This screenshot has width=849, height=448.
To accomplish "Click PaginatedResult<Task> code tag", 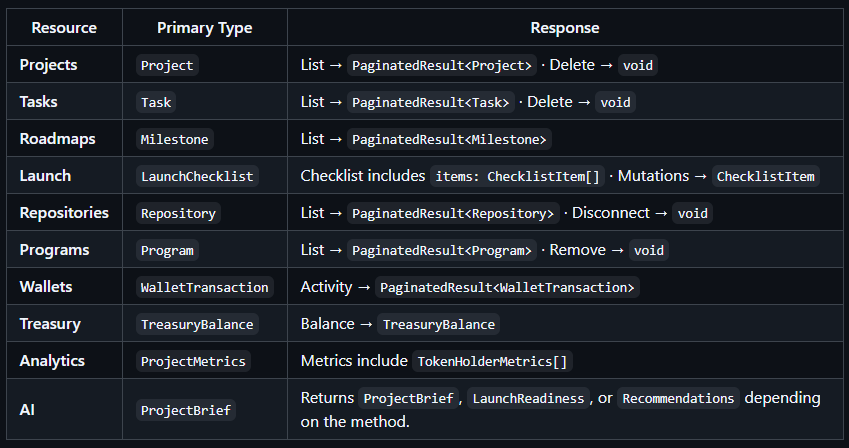I will click(430, 102).
